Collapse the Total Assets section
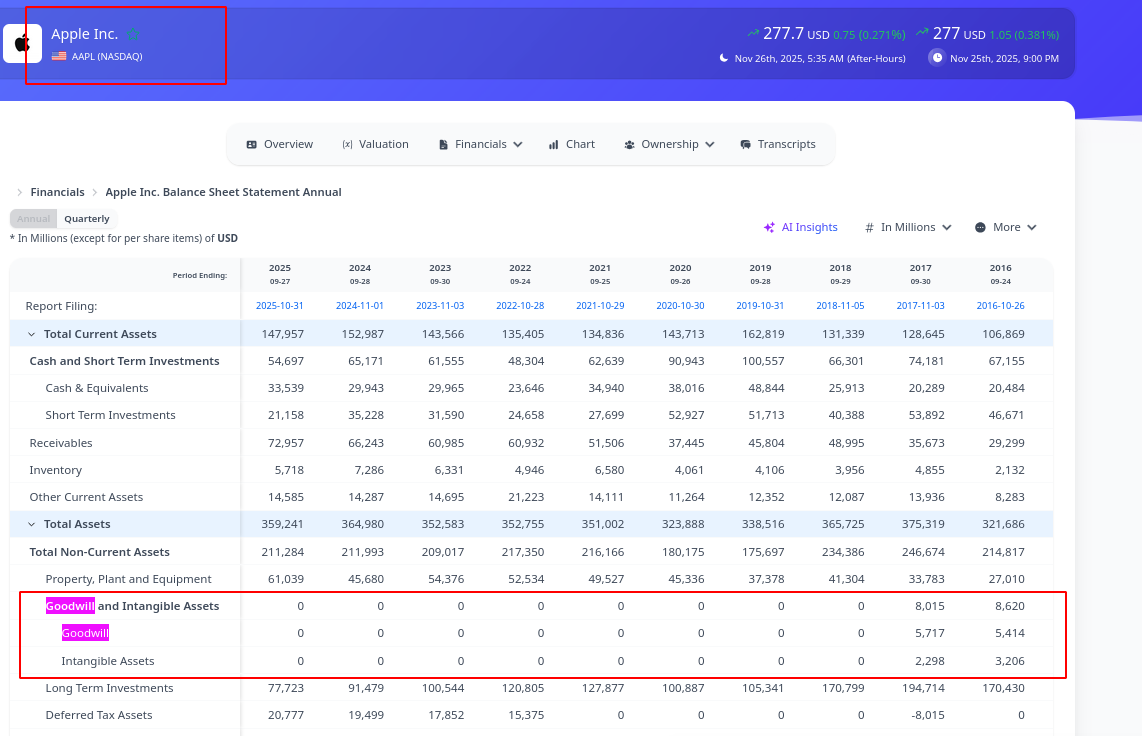This screenshot has height=736, width=1142. click(x=31, y=524)
